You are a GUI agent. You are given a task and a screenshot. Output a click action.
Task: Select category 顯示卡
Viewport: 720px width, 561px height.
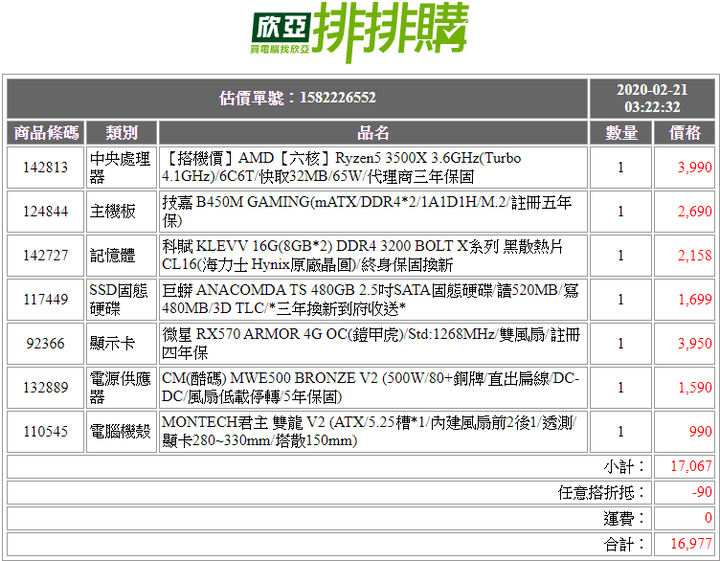pyautogui.click(x=112, y=343)
